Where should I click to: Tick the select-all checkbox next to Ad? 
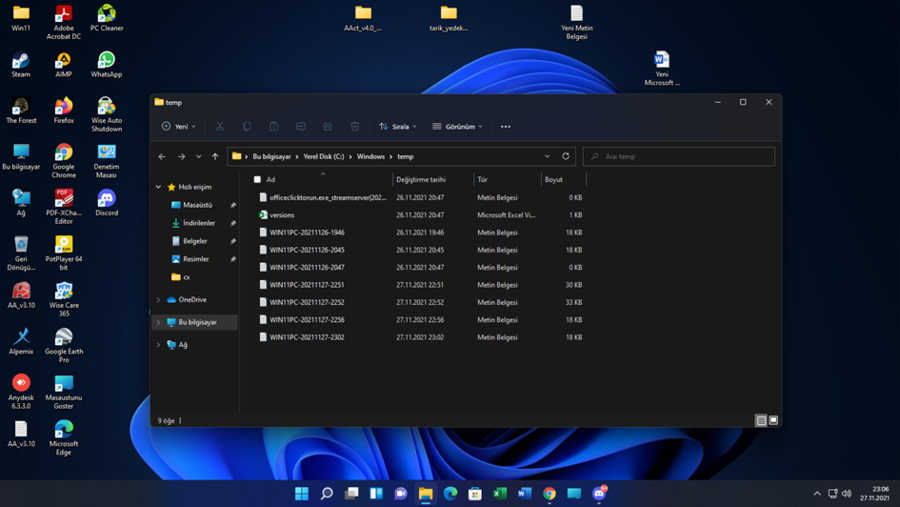pos(257,180)
